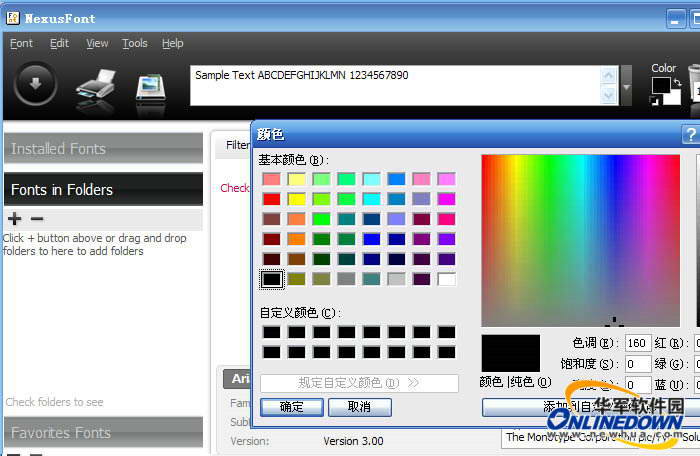
Task: Open the Tools menu
Action: pos(135,43)
